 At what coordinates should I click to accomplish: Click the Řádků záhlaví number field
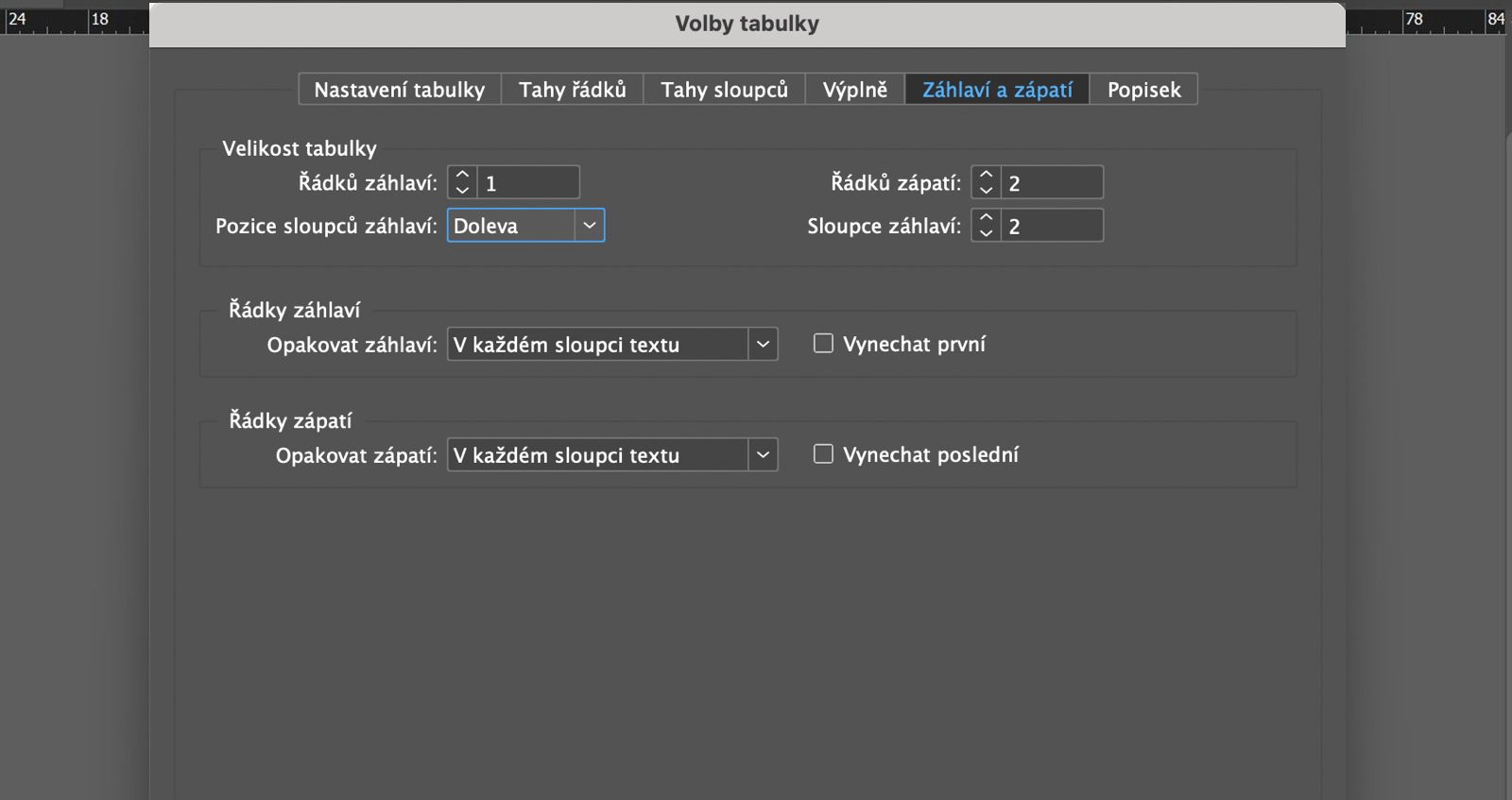528,183
